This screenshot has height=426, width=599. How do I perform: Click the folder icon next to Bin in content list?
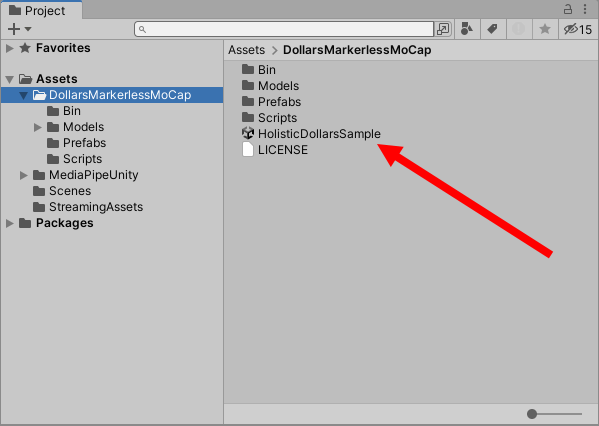pyautogui.click(x=248, y=69)
